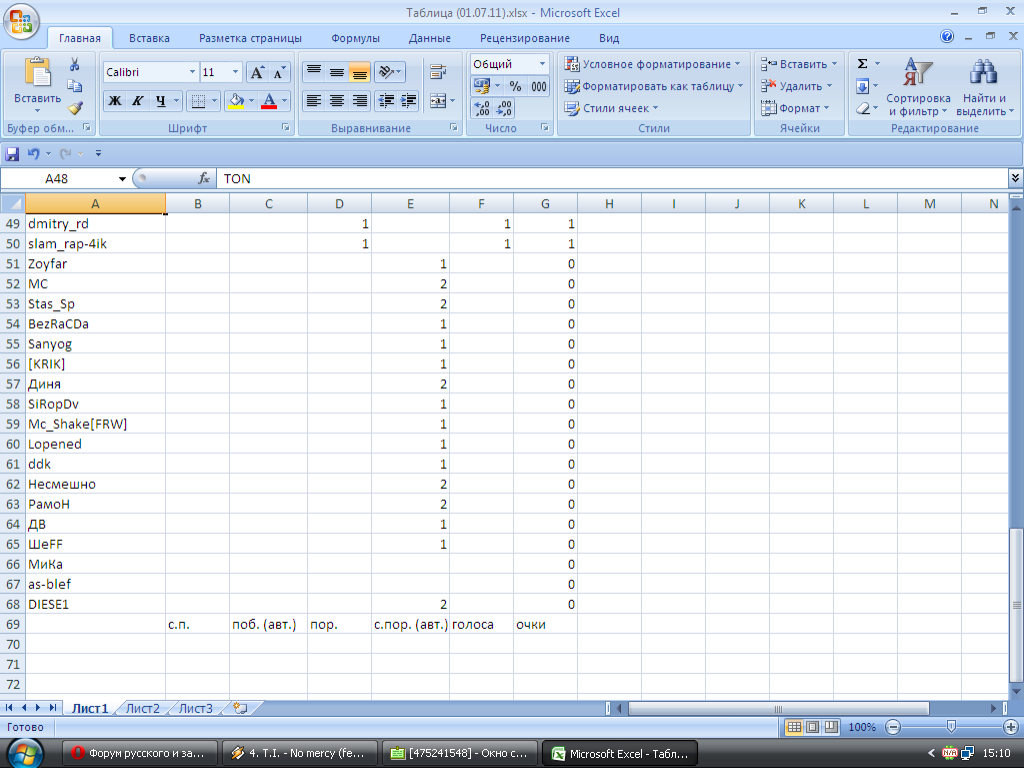Expand the formula bar
Image resolution: width=1024 pixels, height=768 pixels.
(x=1015, y=178)
